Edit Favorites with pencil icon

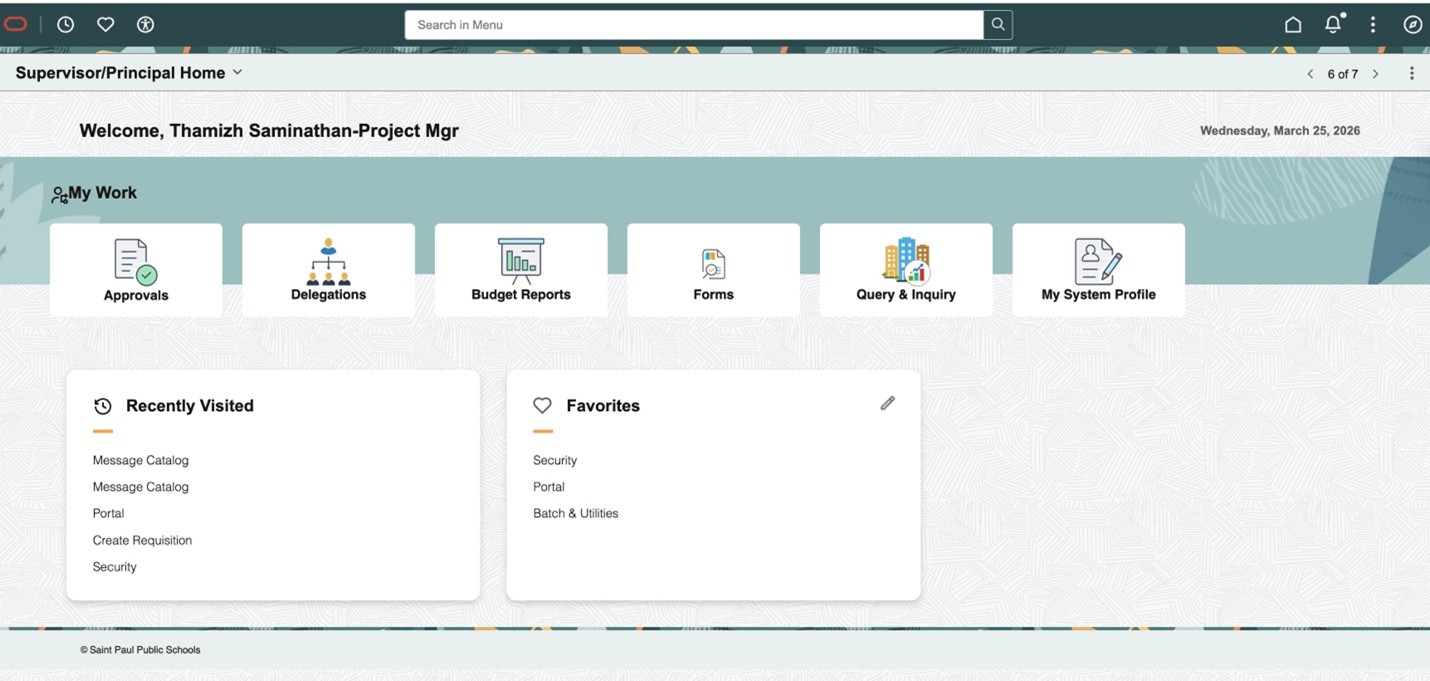click(x=887, y=403)
